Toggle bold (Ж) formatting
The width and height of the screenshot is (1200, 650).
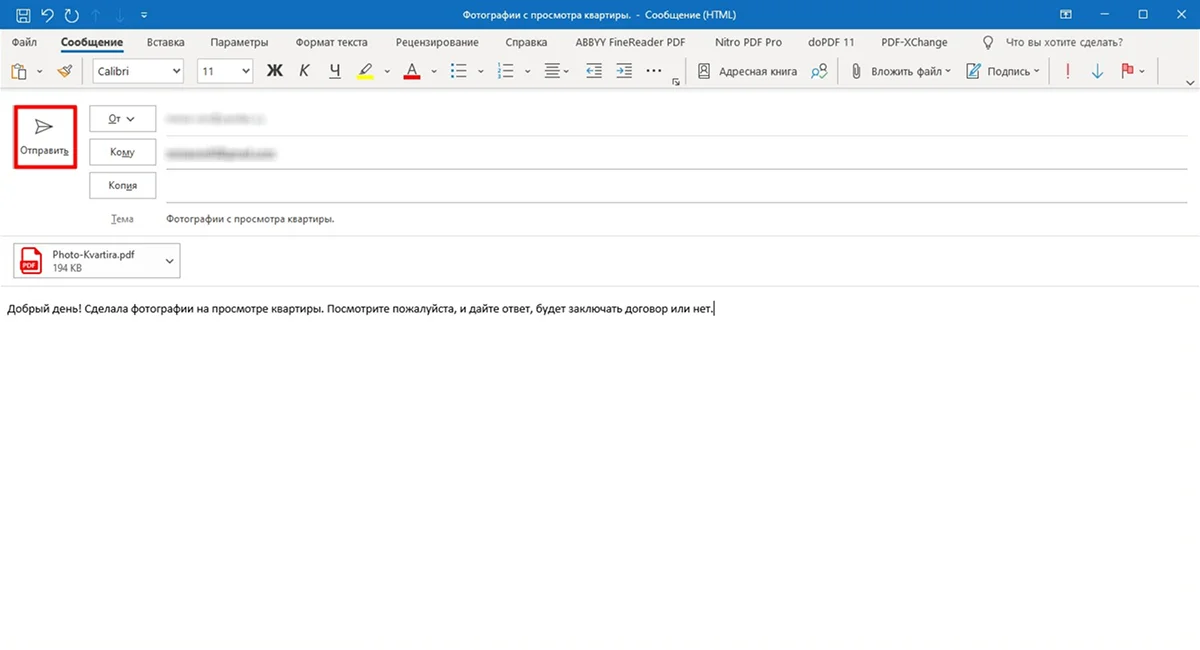274,71
